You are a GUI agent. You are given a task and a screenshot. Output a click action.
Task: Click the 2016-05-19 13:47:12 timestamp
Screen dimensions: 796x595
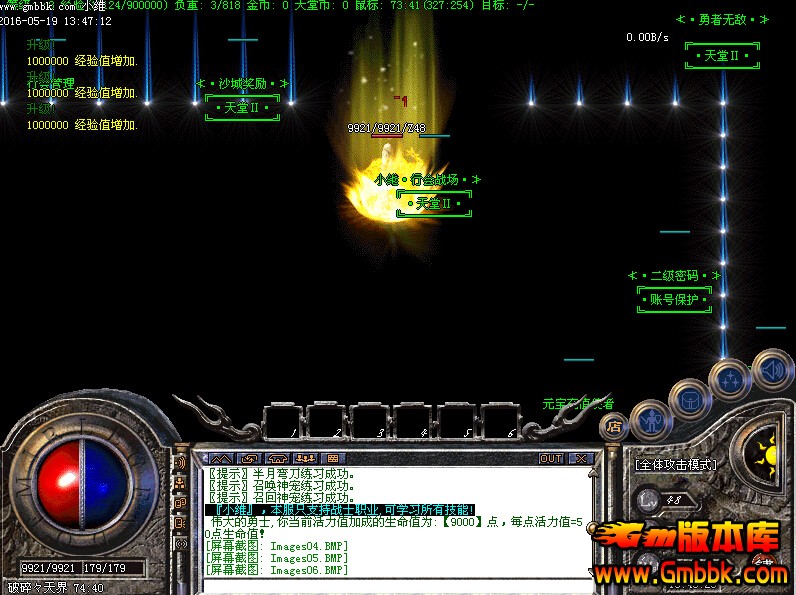pos(55,21)
